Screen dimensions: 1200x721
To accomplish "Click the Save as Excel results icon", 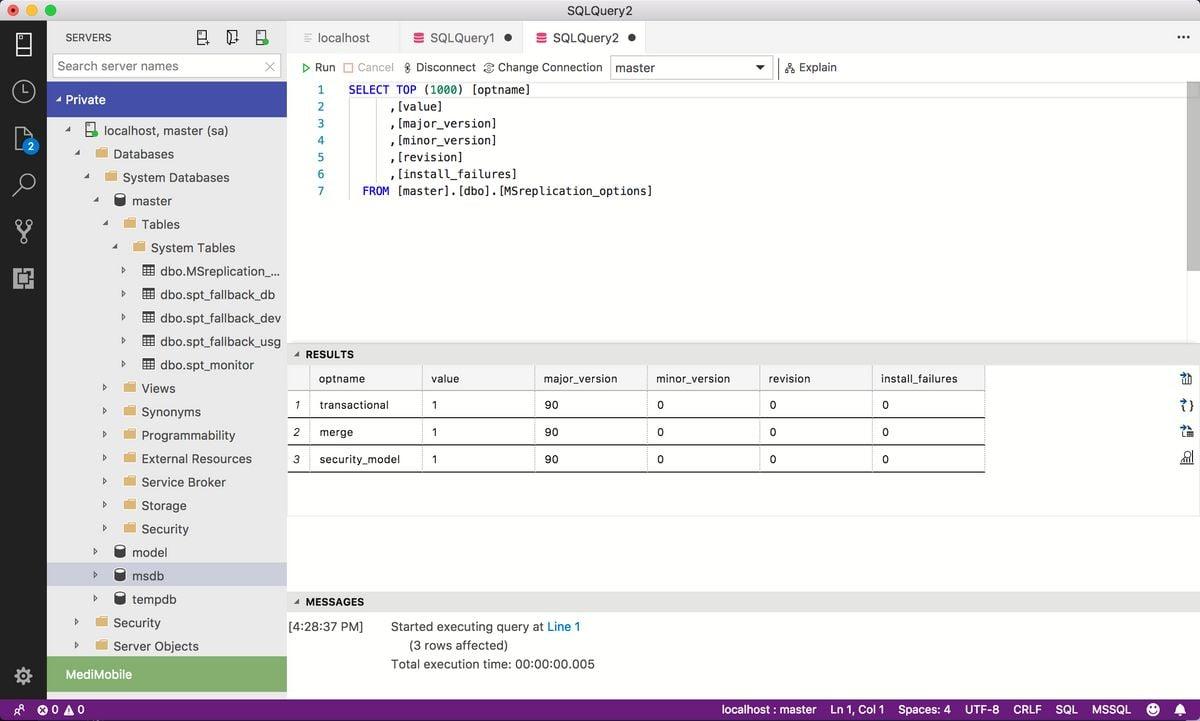I will [x=1186, y=431].
